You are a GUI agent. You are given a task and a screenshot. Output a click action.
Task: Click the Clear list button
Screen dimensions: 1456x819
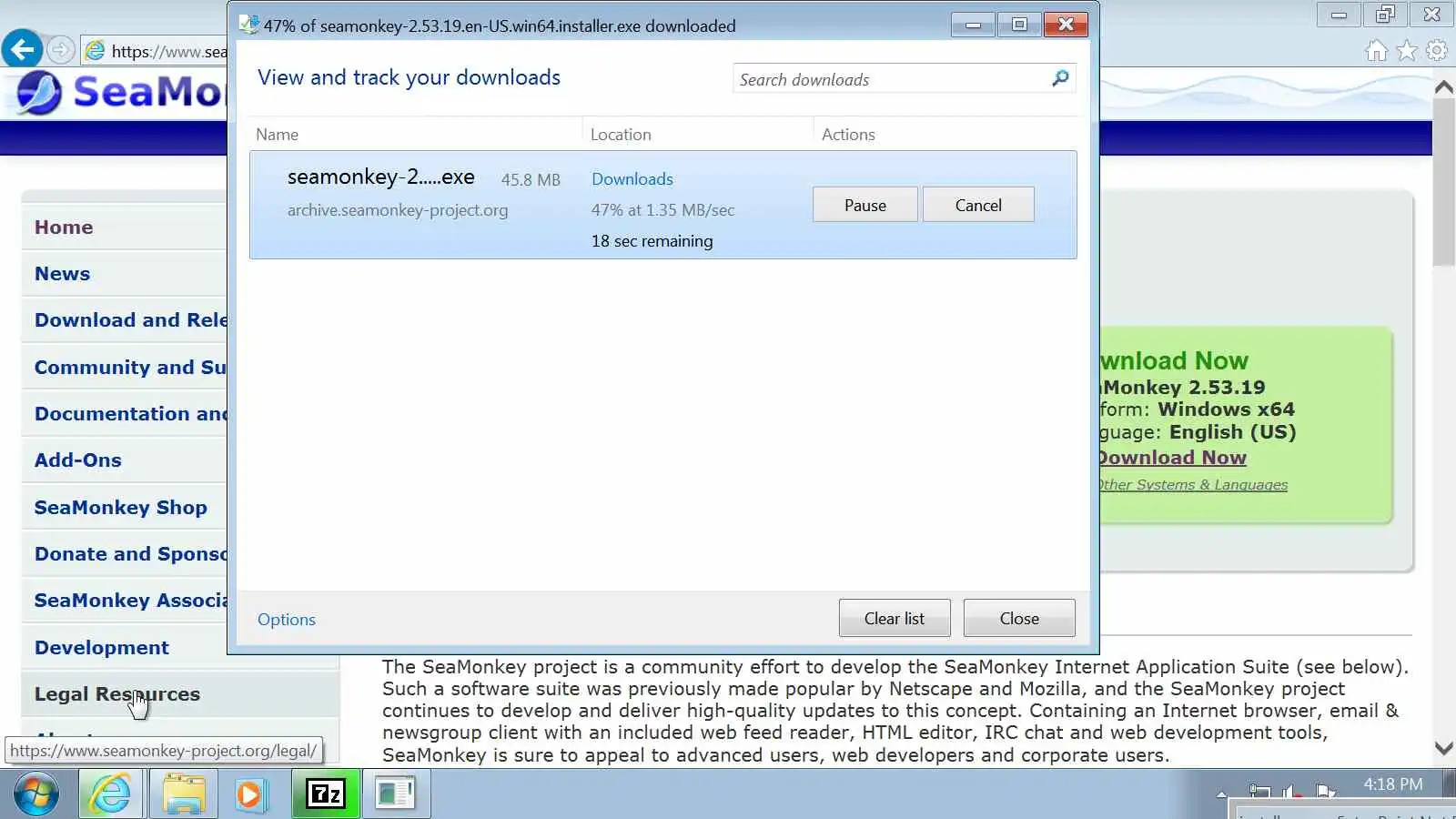click(x=895, y=618)
